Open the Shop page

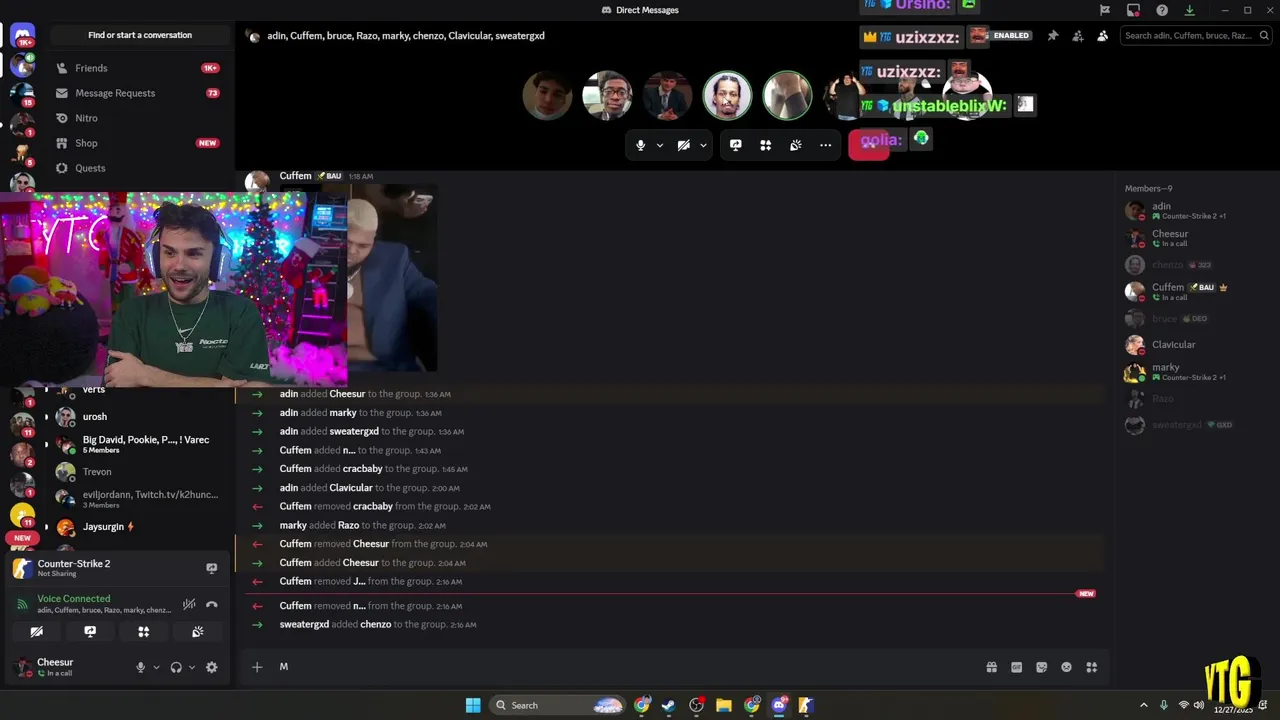tap(139, 143)
